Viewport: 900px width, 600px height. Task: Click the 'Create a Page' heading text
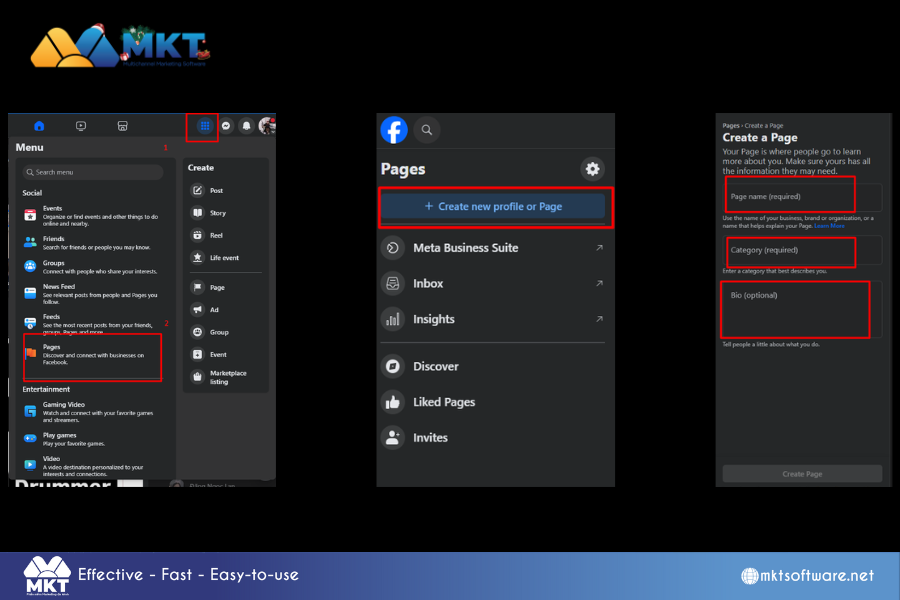pyautogui.click(x=759, y=137)
